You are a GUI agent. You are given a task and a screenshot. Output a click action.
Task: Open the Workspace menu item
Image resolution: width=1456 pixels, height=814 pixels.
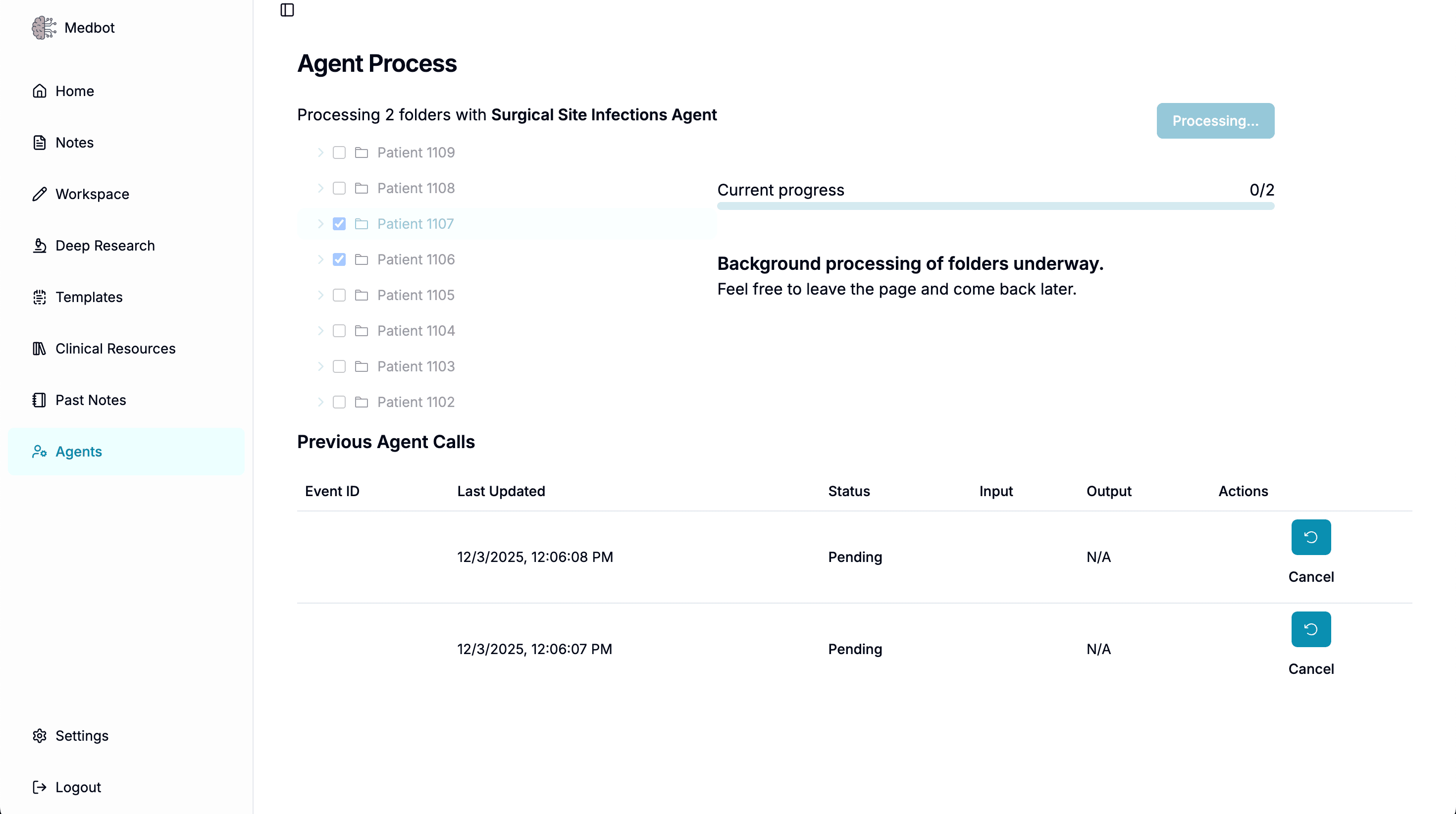coord(92,195)
